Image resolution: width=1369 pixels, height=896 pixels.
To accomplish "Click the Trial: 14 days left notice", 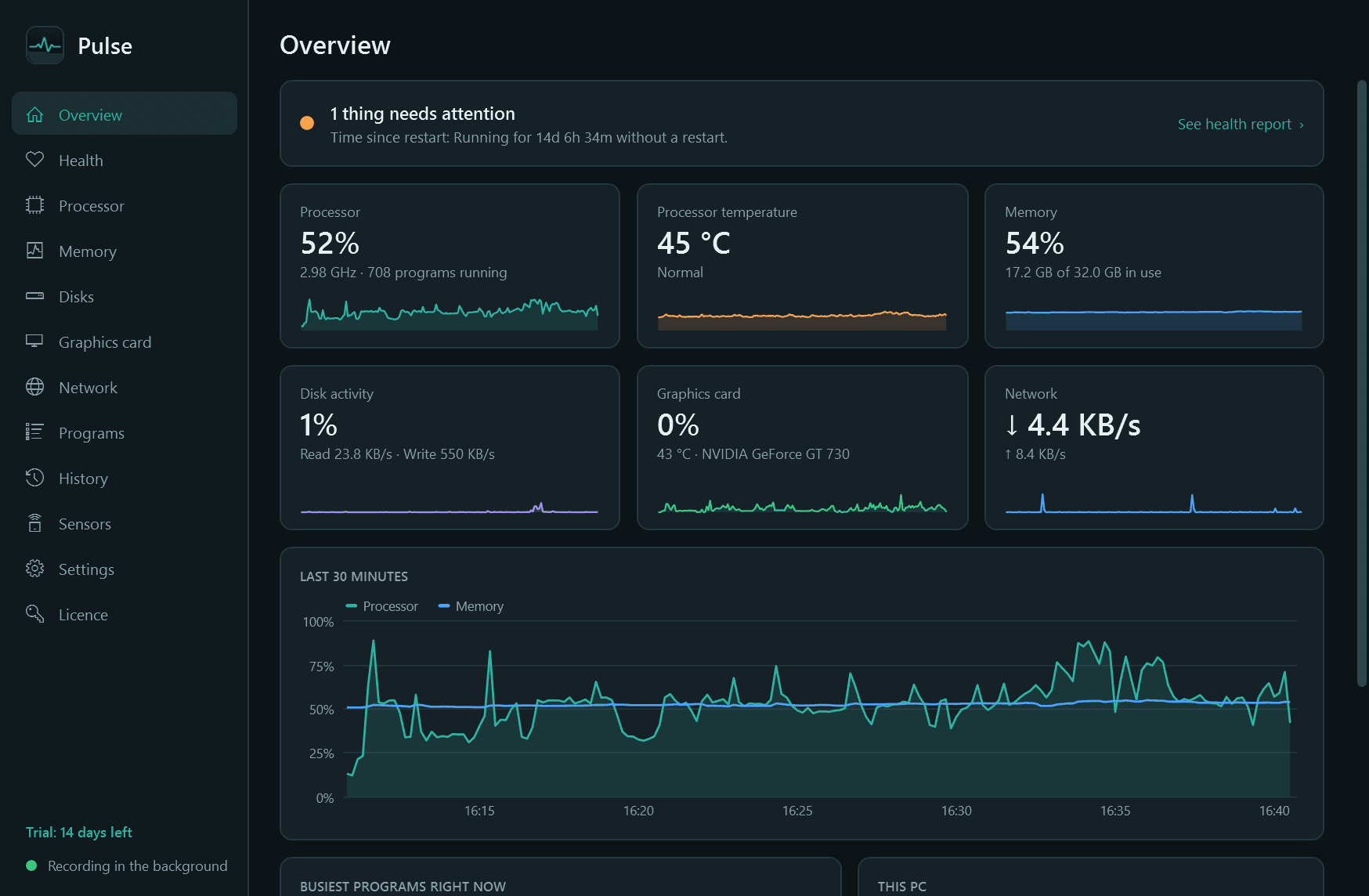I will pyautogui.click(x=79, y=832).
